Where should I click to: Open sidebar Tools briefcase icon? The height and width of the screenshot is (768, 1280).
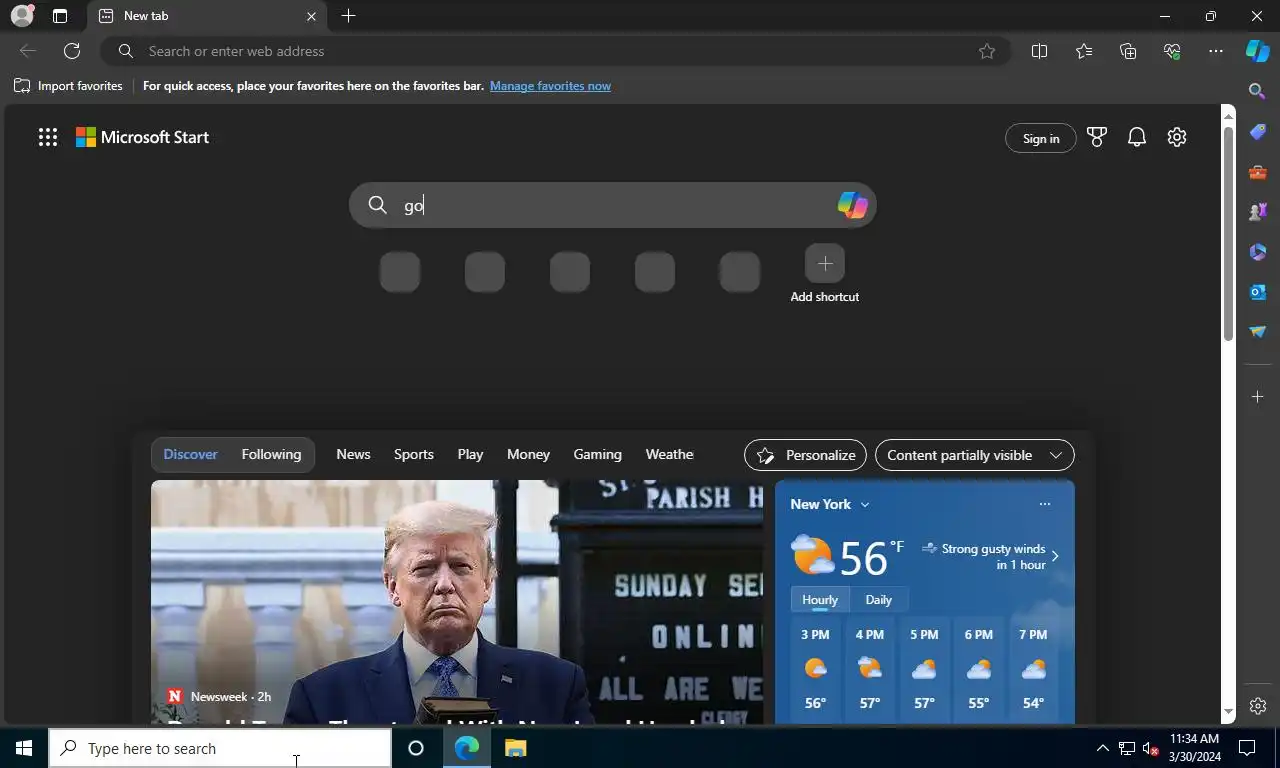tap(1258, 172)
